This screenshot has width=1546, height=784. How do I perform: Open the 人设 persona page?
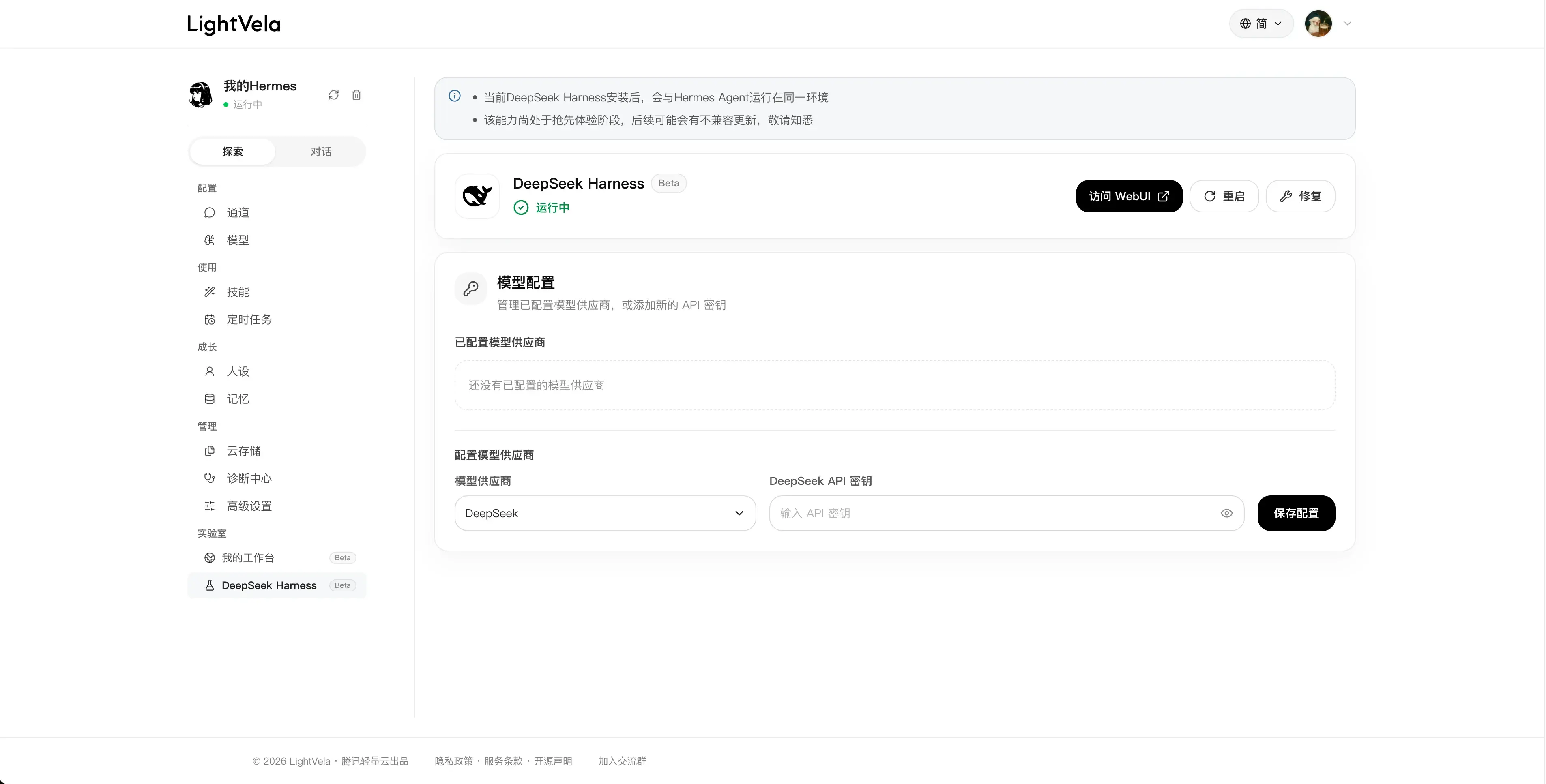277,371
